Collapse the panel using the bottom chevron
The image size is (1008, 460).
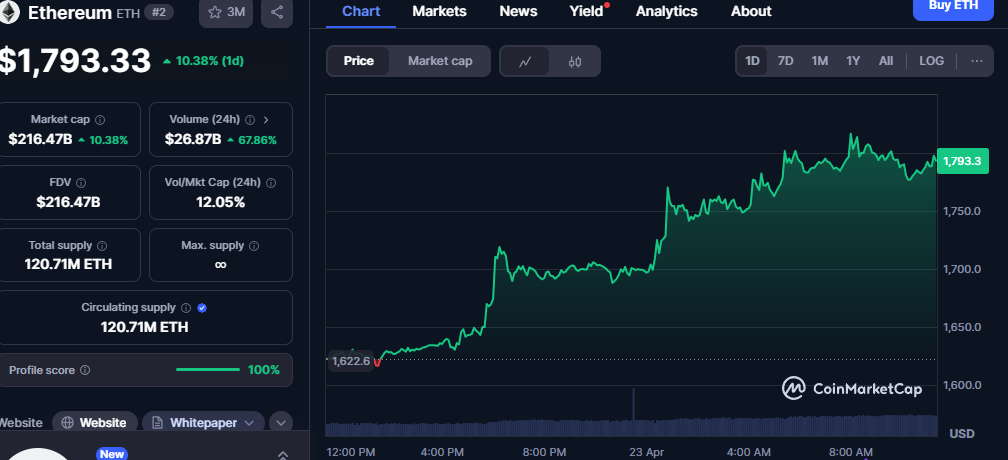(282, 454)
